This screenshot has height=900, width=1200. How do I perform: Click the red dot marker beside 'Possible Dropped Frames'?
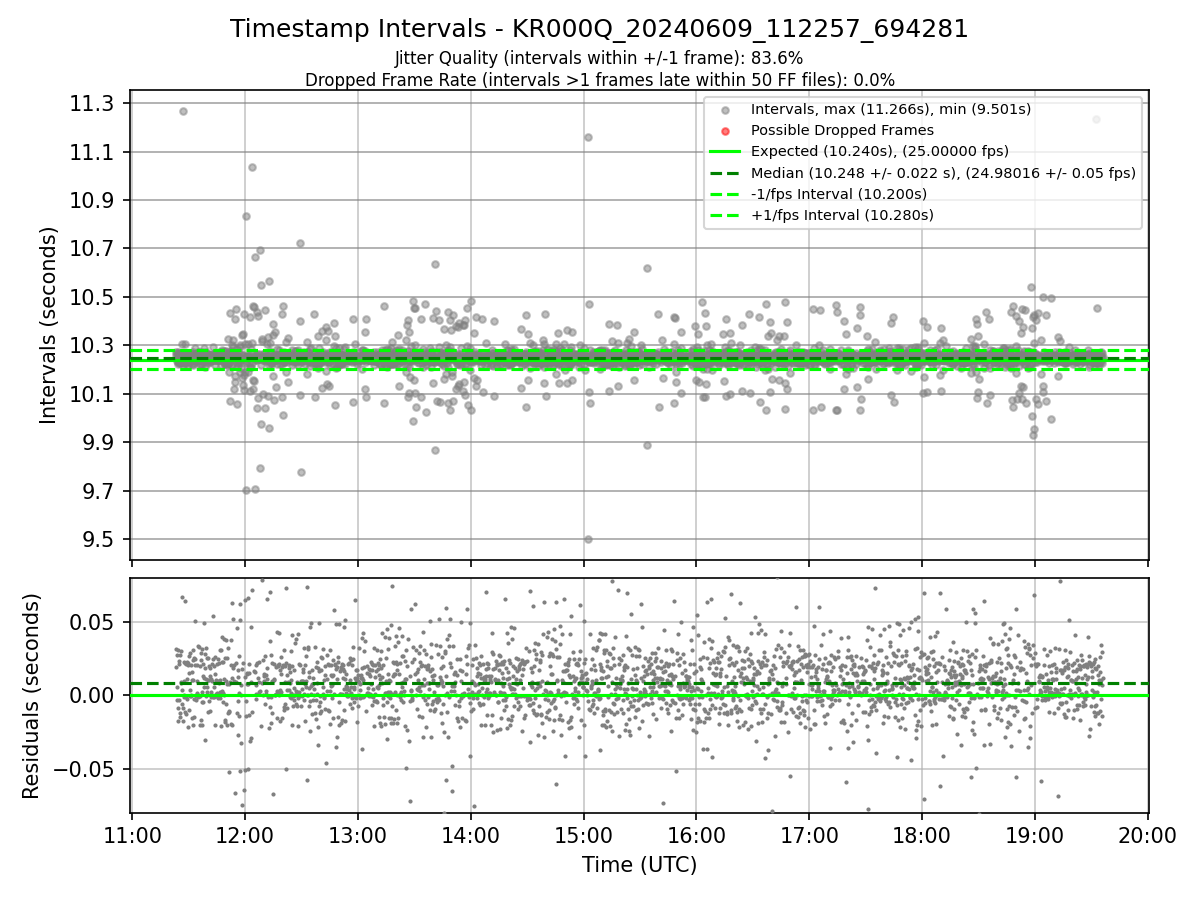point(725,130)
